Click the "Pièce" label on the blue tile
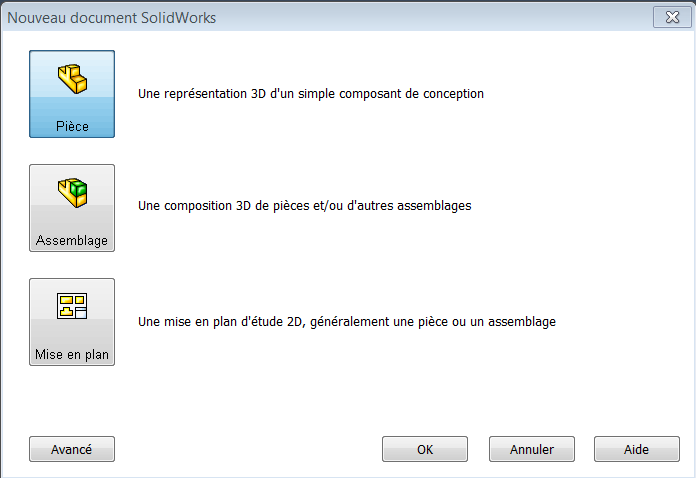Screen dimensions: 696x478 pyautogui.click(x=72, y=126)
